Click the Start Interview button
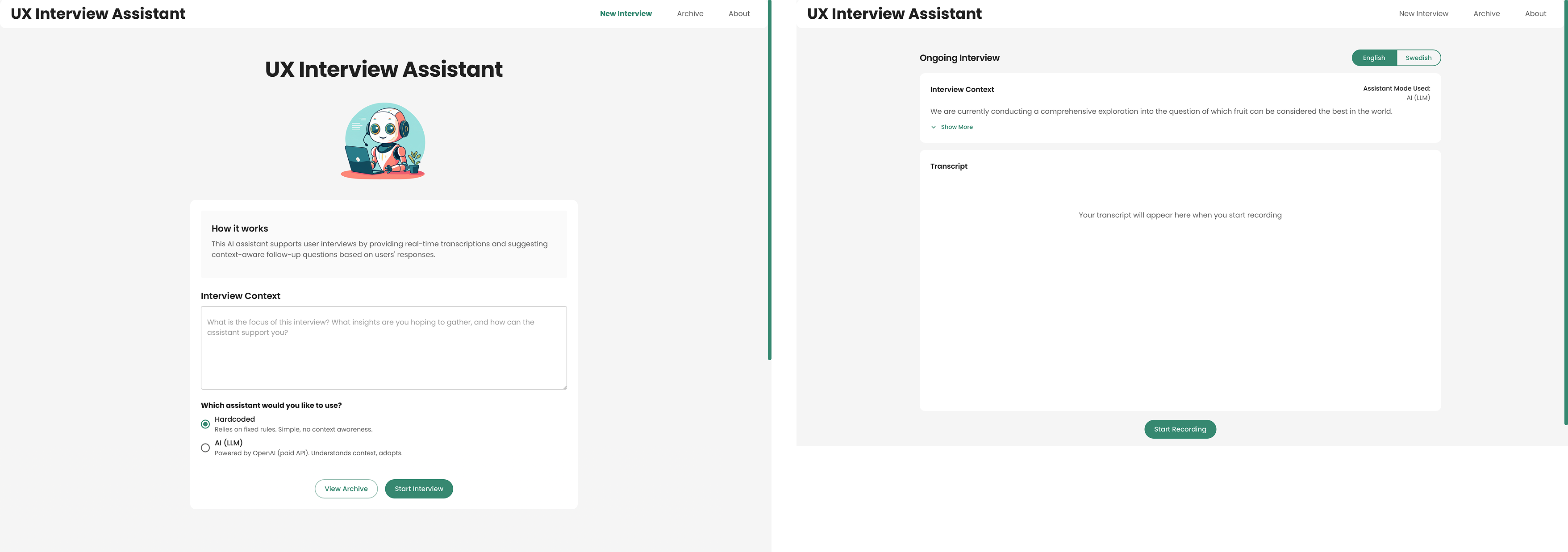Image resolution: width=1568 pixels, height=552 pixels. point(419,489)
